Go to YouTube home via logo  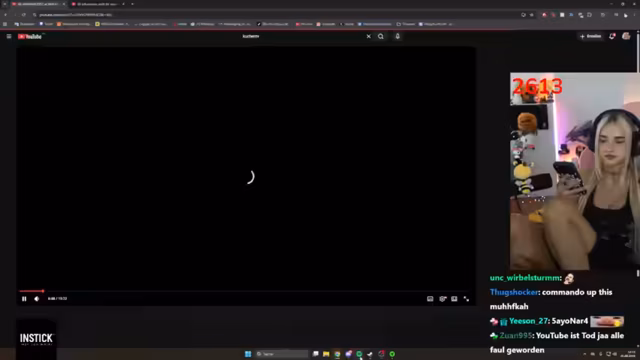point(30,36)
